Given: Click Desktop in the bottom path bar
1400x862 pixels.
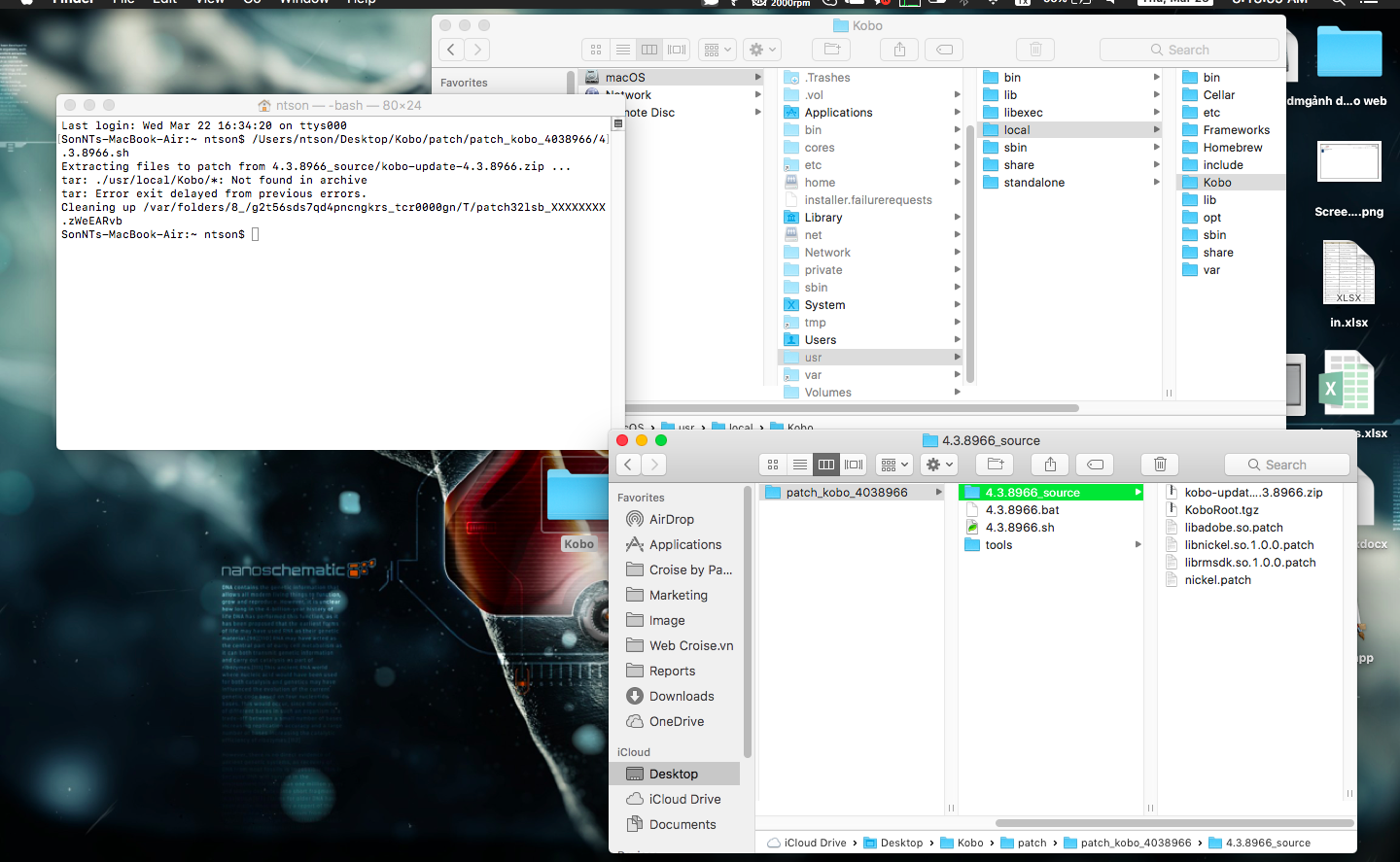Looking at the screenshot, I should tap(893, 844).
